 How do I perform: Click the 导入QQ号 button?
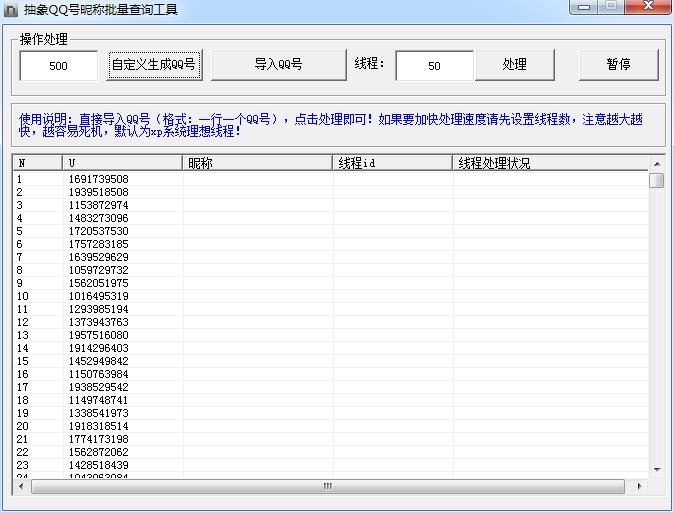(278, 65)
